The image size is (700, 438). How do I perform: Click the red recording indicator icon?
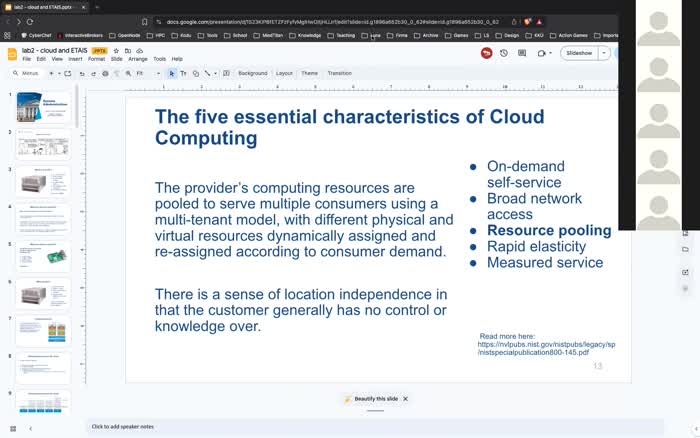487,53
